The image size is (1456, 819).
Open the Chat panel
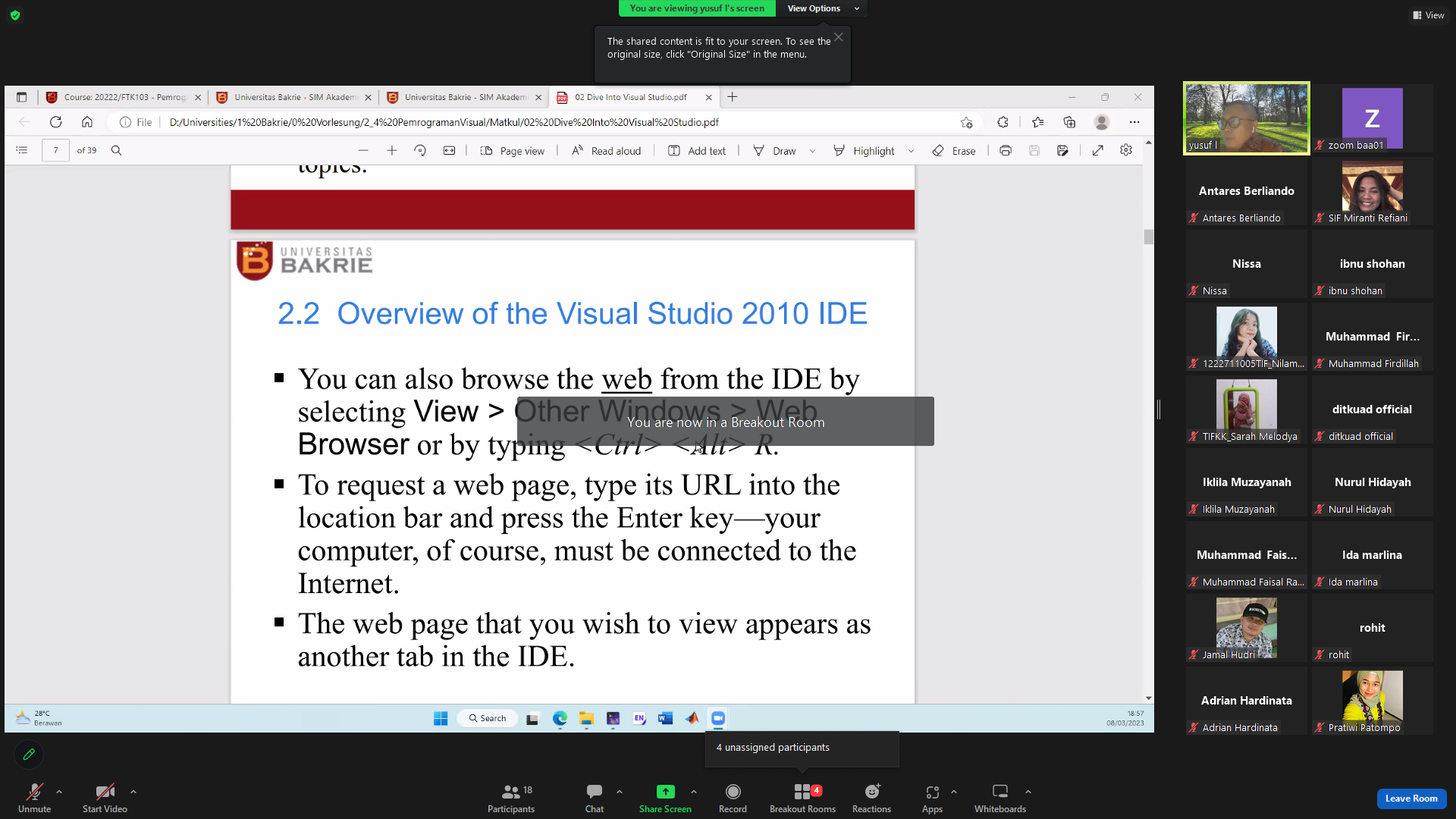pos(595,798)
